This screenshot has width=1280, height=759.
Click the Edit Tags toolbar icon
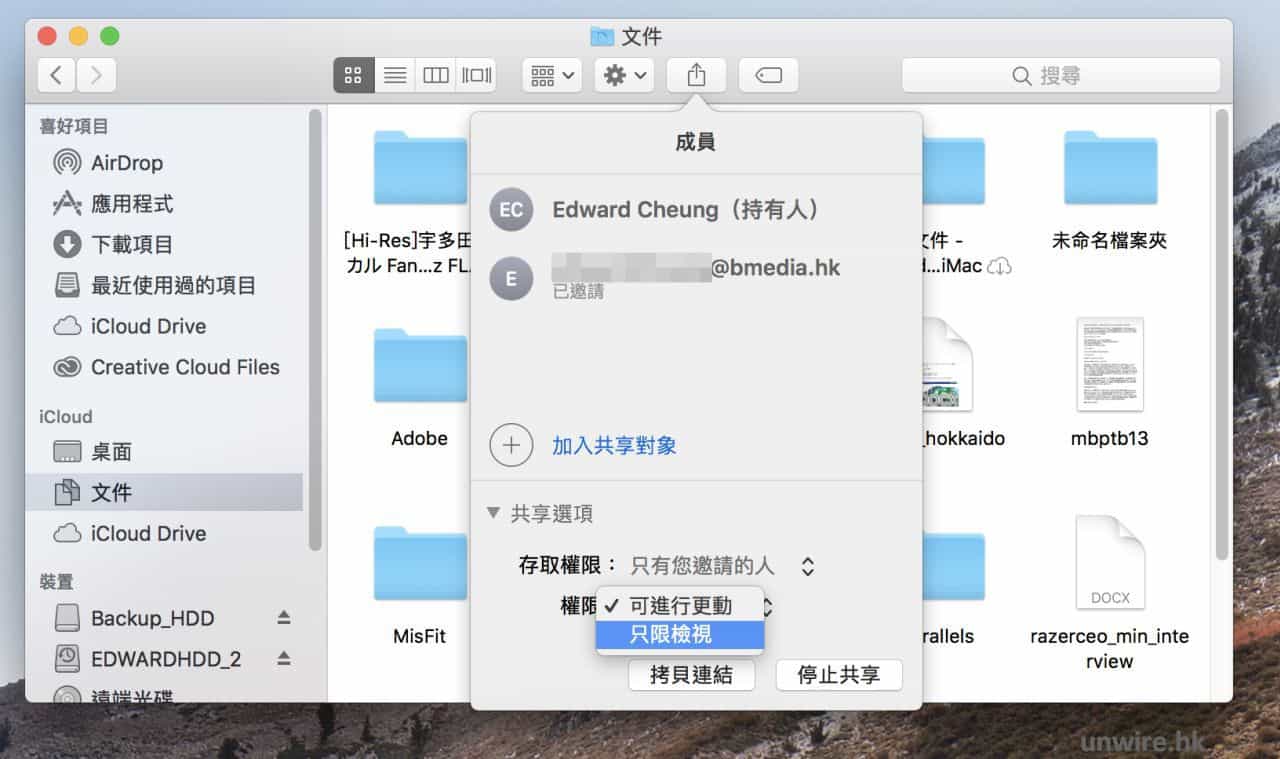click(768, 76)
